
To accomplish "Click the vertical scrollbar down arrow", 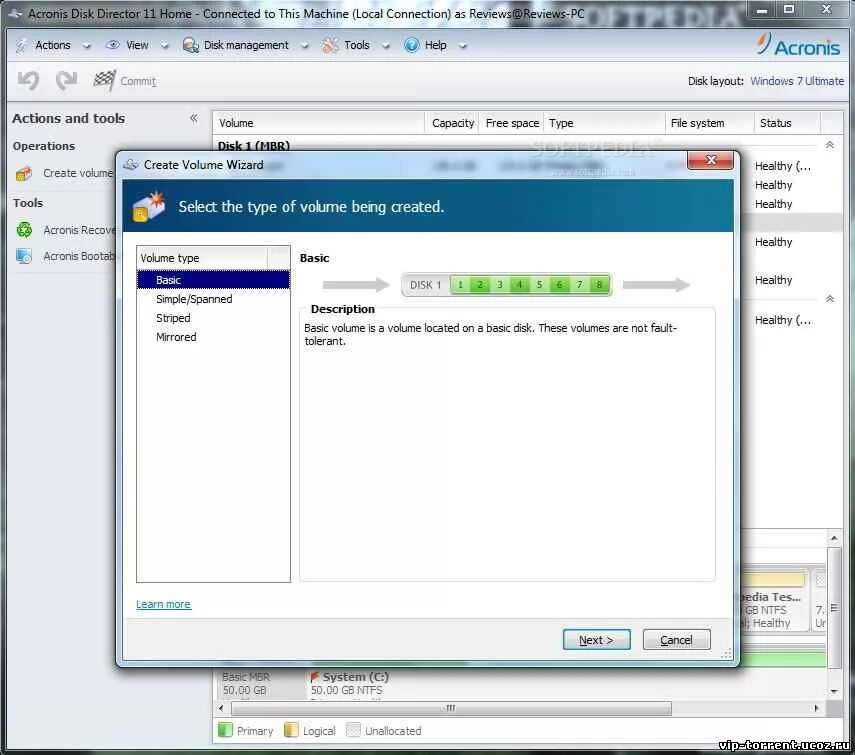I will (x=834, y=691).
